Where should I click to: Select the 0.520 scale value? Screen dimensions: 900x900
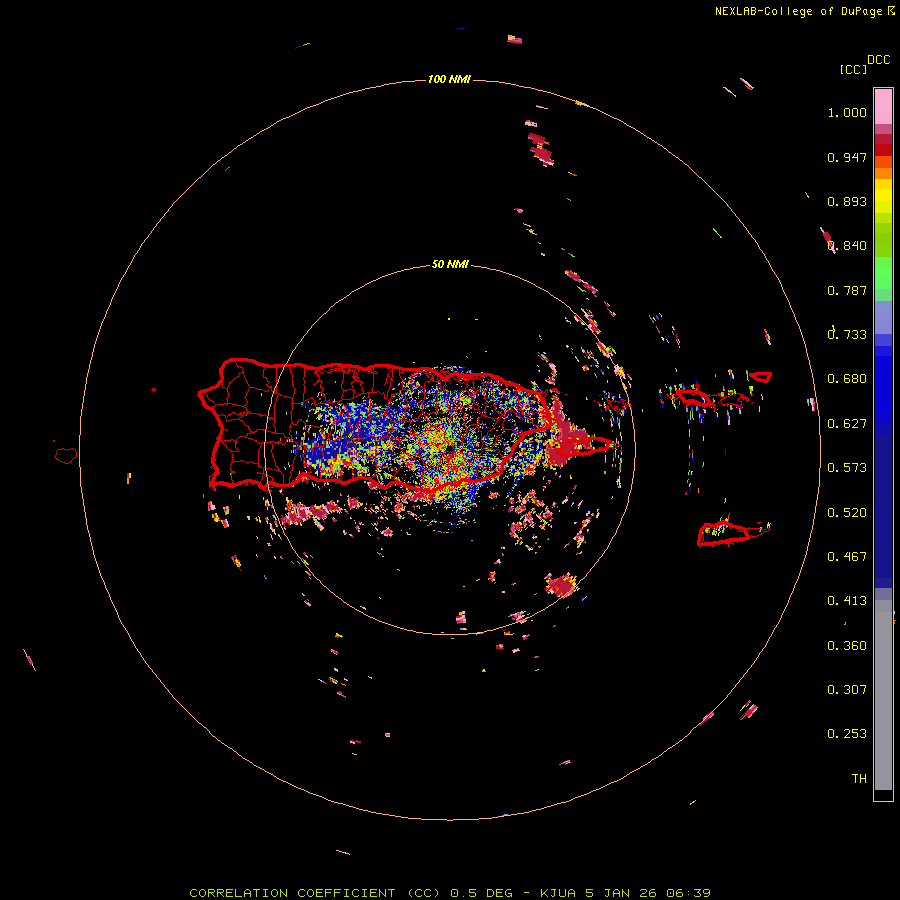pos(847,513)
